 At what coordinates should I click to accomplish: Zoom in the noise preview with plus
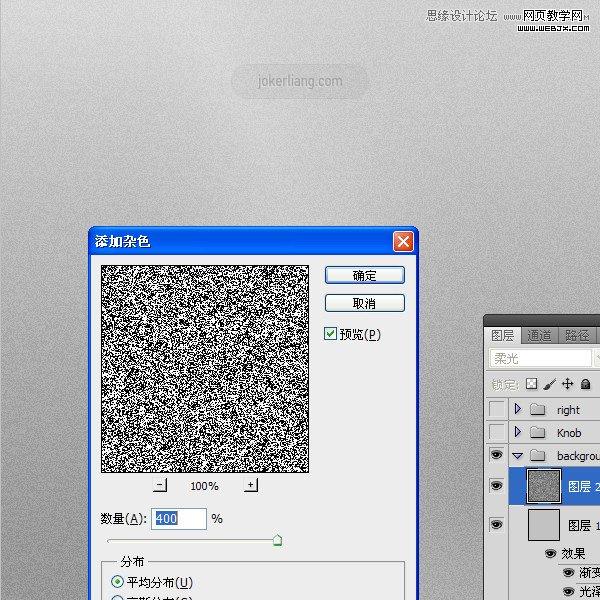[250, 486]
